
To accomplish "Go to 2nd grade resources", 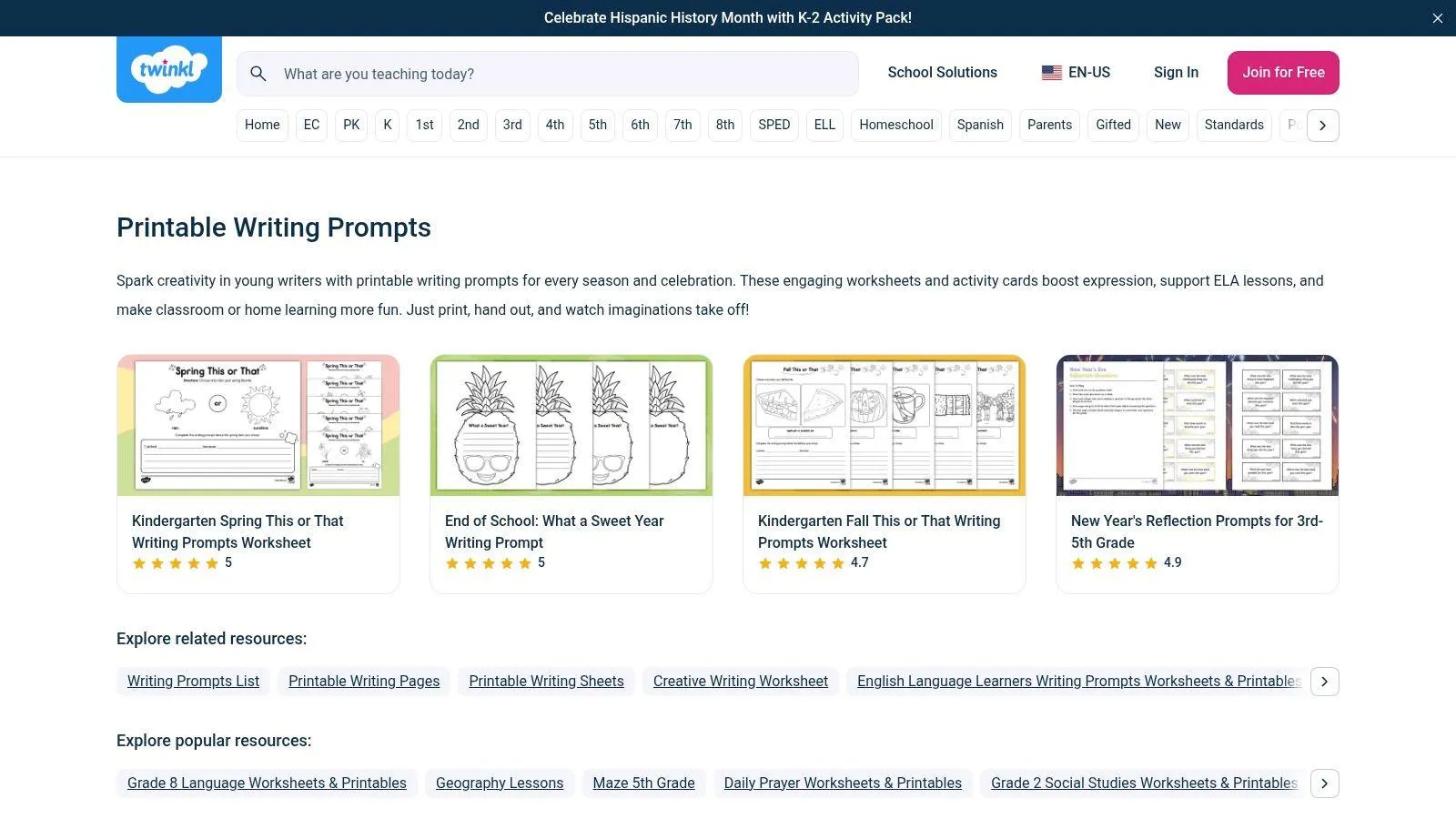I will (x=468, y=126).
